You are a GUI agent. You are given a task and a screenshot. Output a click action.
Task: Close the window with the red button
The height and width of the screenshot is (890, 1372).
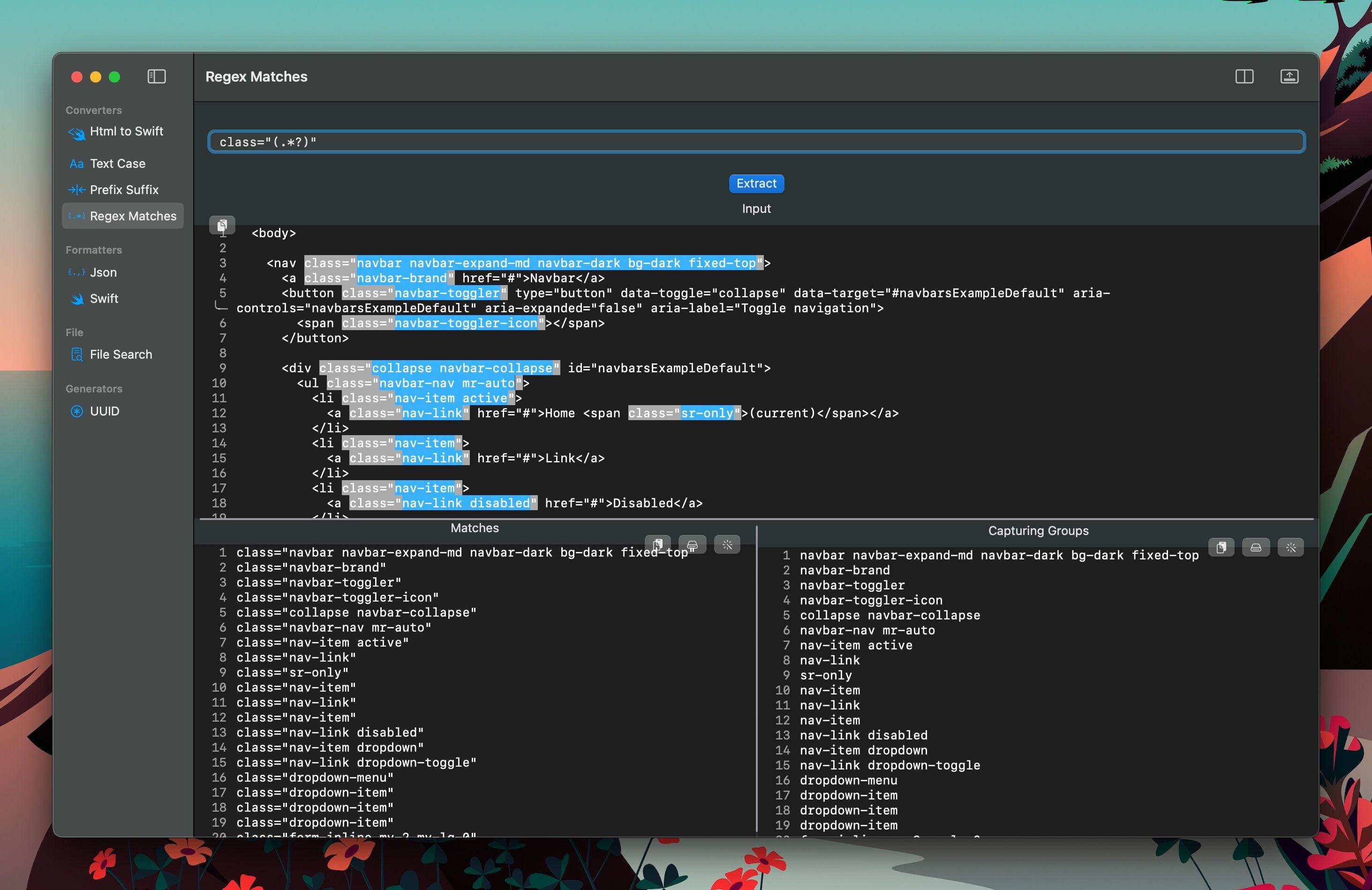(x=77, y=76)
